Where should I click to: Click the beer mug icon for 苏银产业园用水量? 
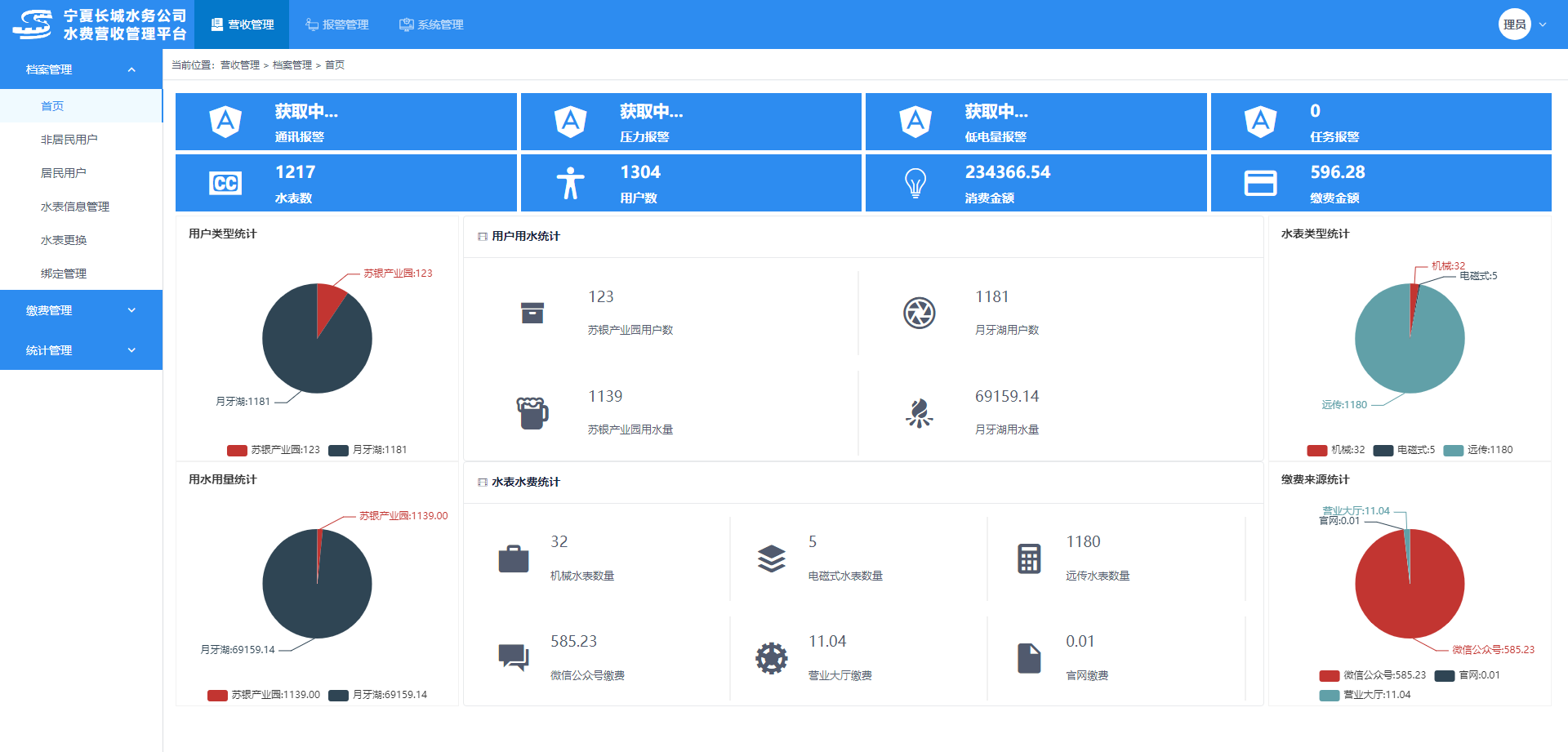(532, 413)
